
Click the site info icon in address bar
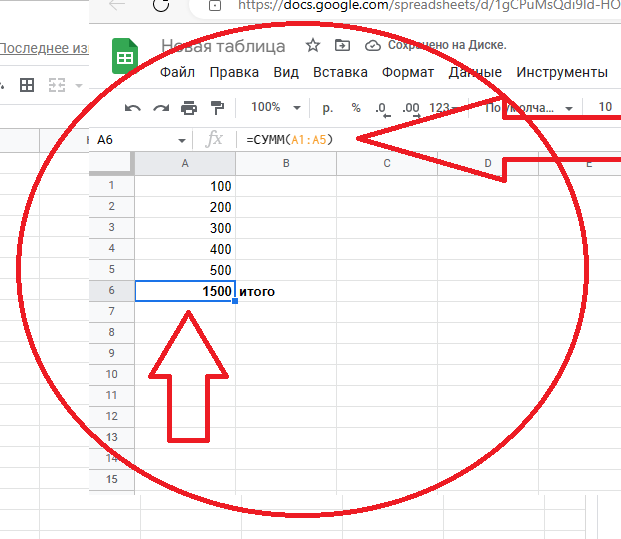215,6
